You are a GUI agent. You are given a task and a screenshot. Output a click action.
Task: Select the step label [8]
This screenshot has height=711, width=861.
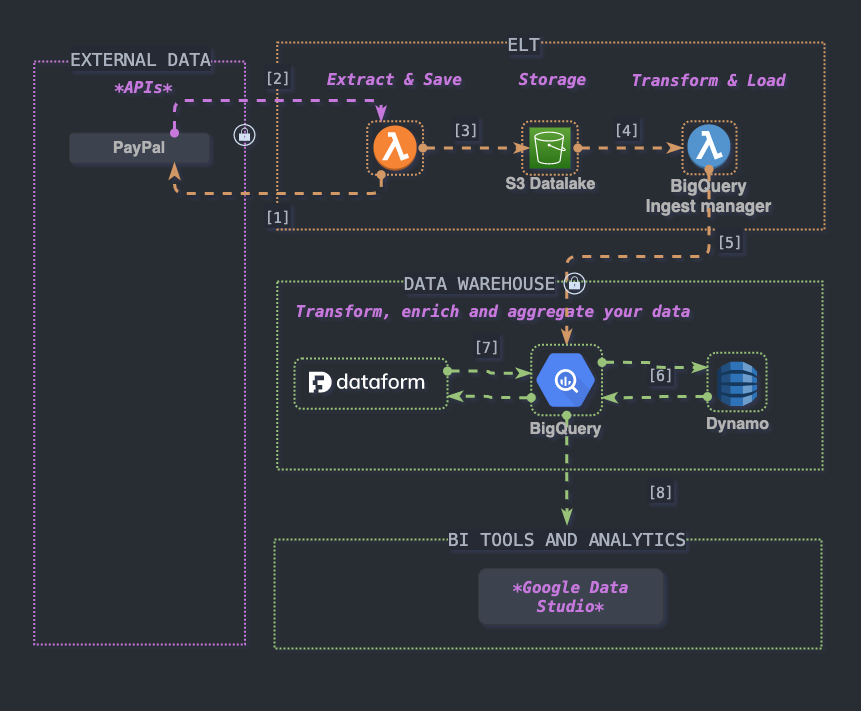(661, 492)
